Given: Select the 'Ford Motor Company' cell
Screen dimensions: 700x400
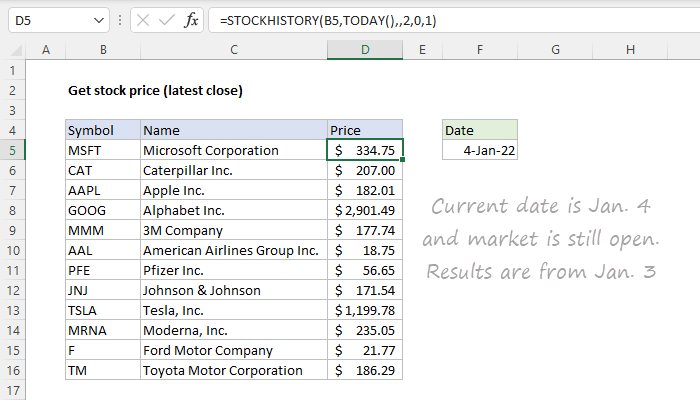Looking at the screenshot, I should (x=234, y=350).
